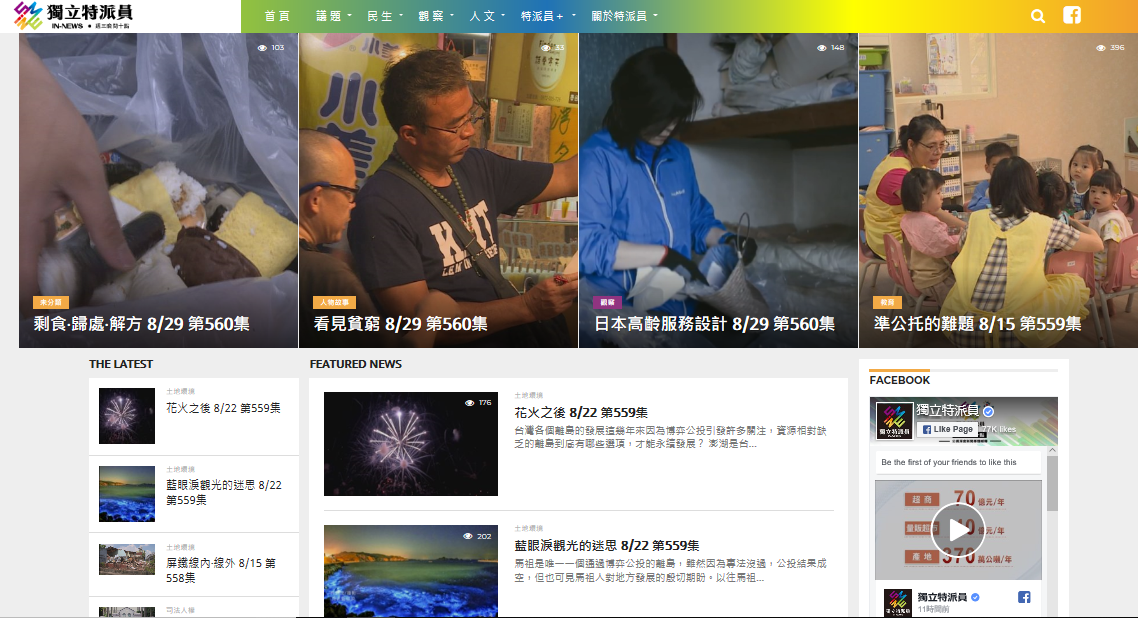Viewport: 1139px width, 618px height.
Task: Click Facebook widget page avatar logo
Action: (894, 420)
